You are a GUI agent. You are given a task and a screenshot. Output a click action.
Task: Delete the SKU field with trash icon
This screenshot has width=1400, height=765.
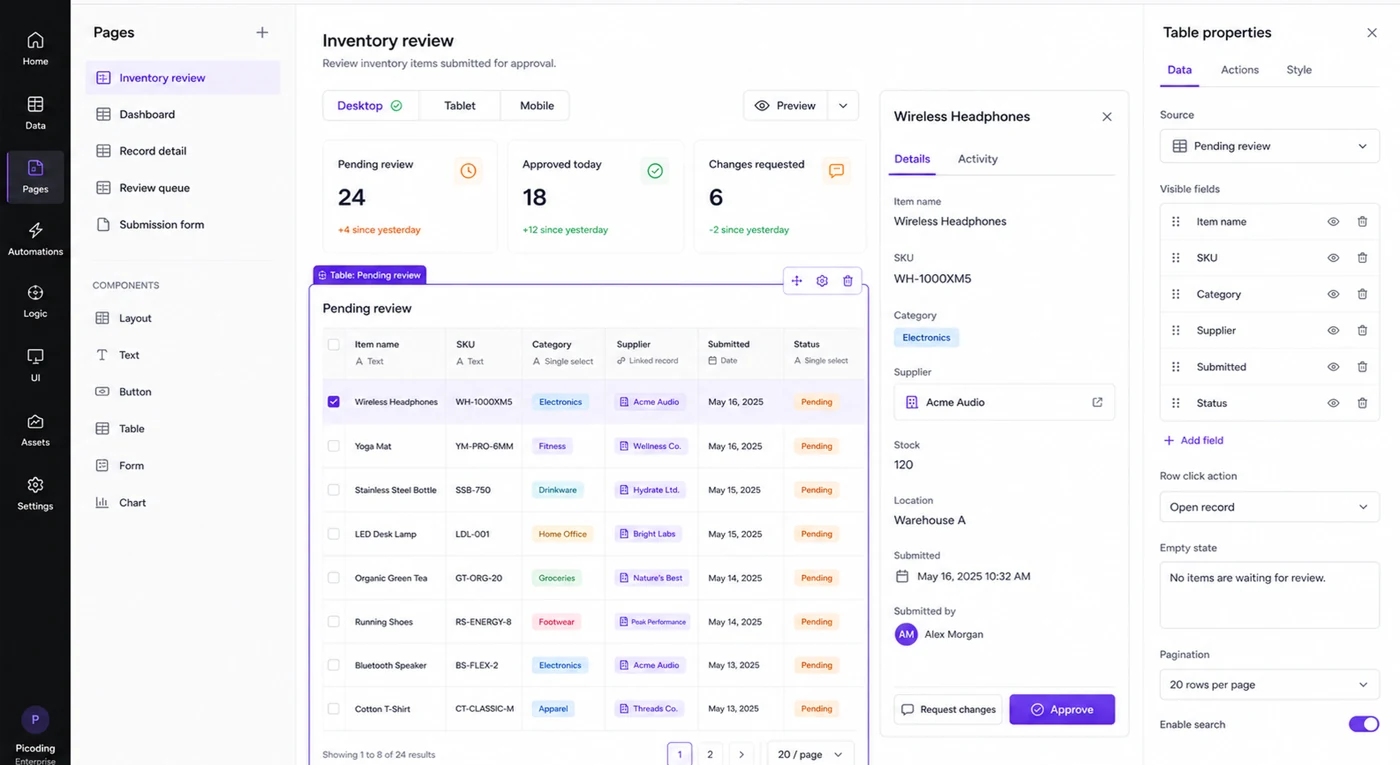(x=1362, y=258)
